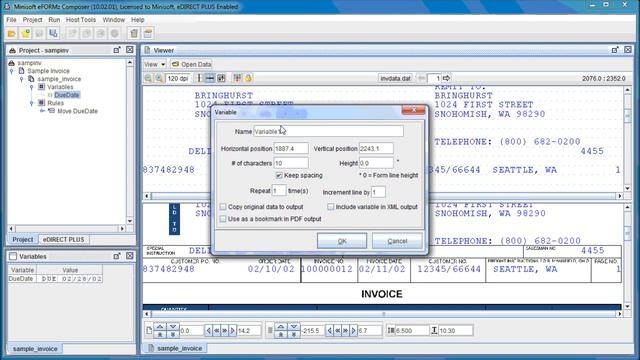Click the Open Data button

coord(191,64)
